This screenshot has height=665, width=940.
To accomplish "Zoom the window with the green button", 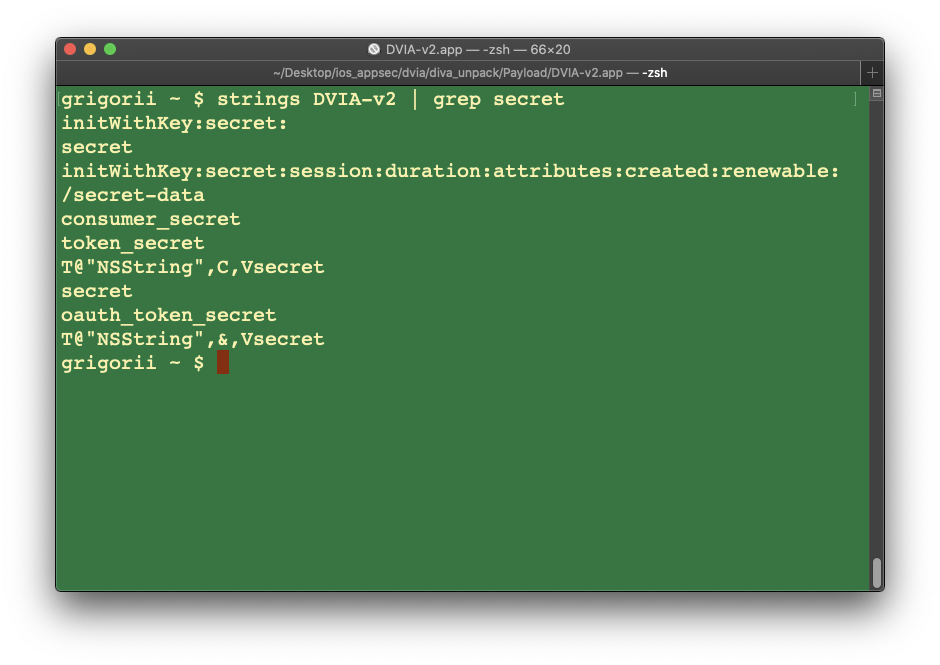I will pyautogui.click(x=110, y=49).
